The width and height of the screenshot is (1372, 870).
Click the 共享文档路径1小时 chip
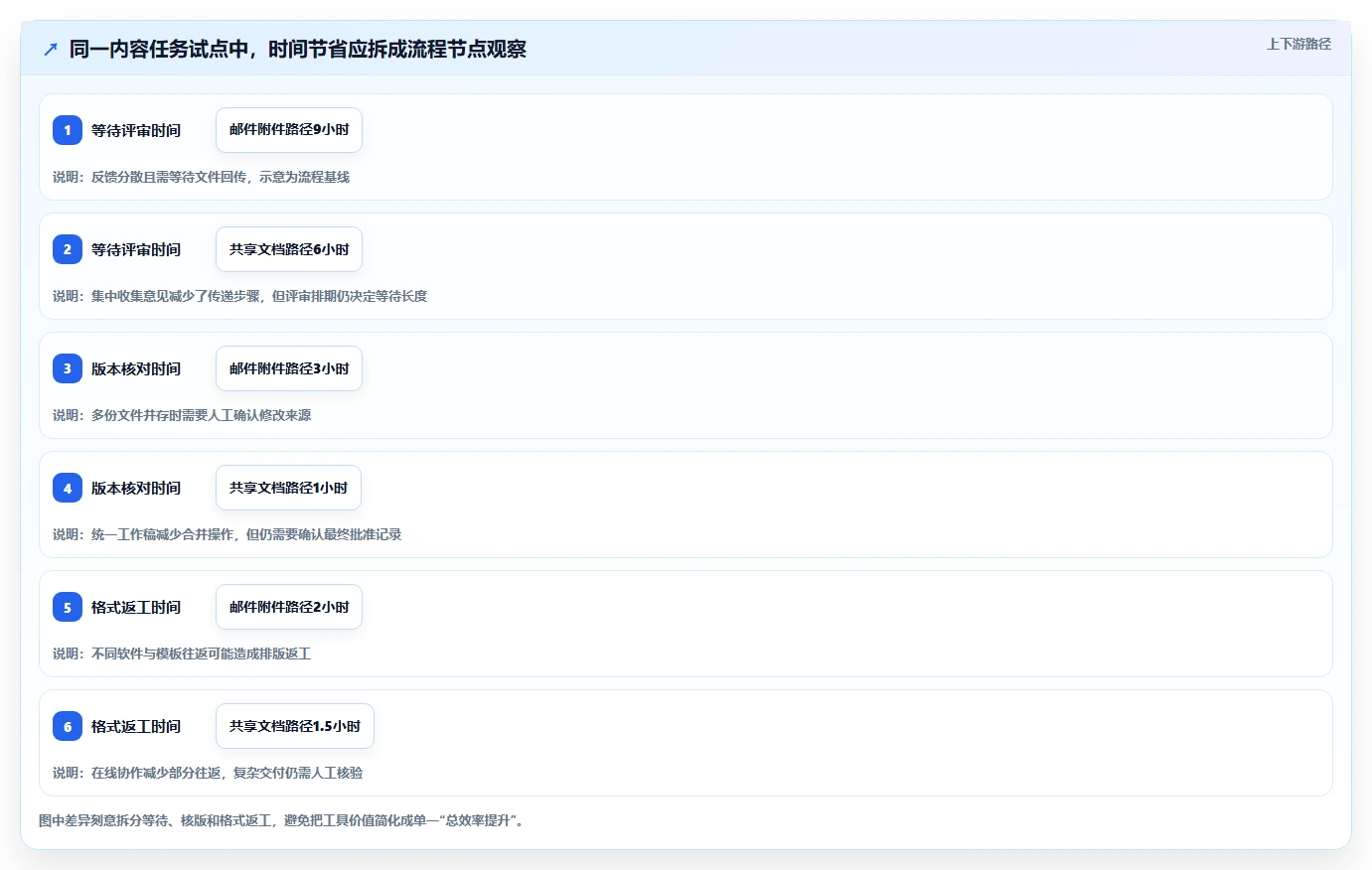[x=288, y=488]
